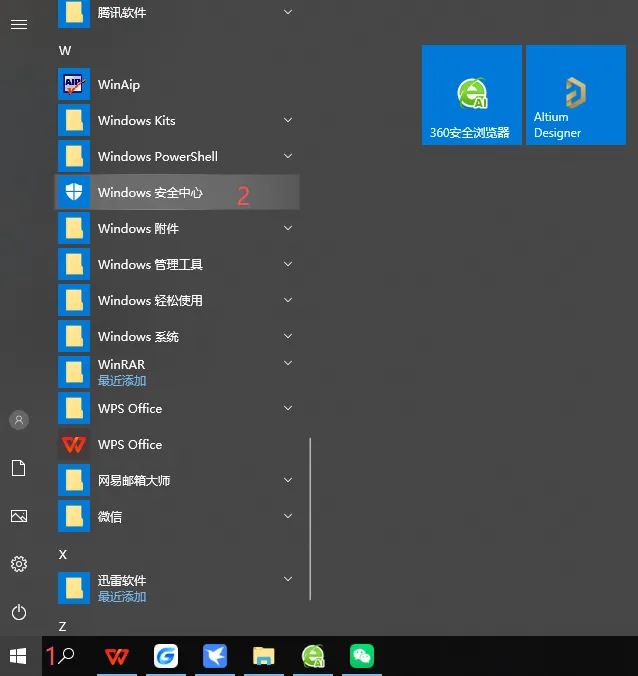Click the power icon in start sidebar

point(19,612)
